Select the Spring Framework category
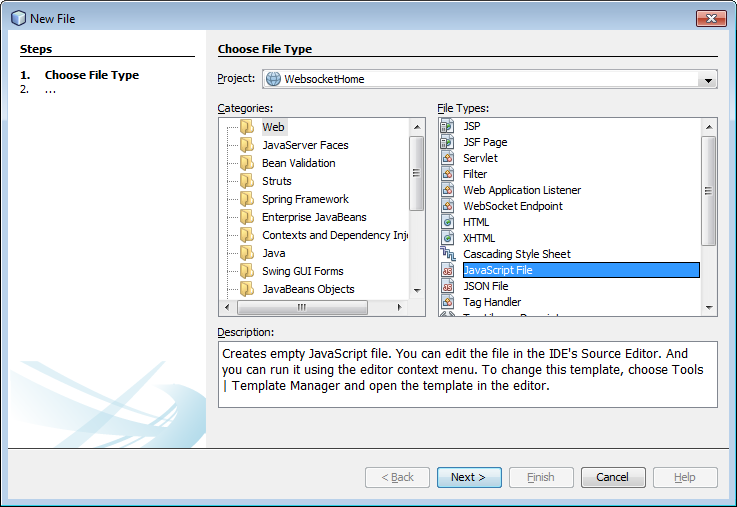The image size is (737, 507). [305, 199]
